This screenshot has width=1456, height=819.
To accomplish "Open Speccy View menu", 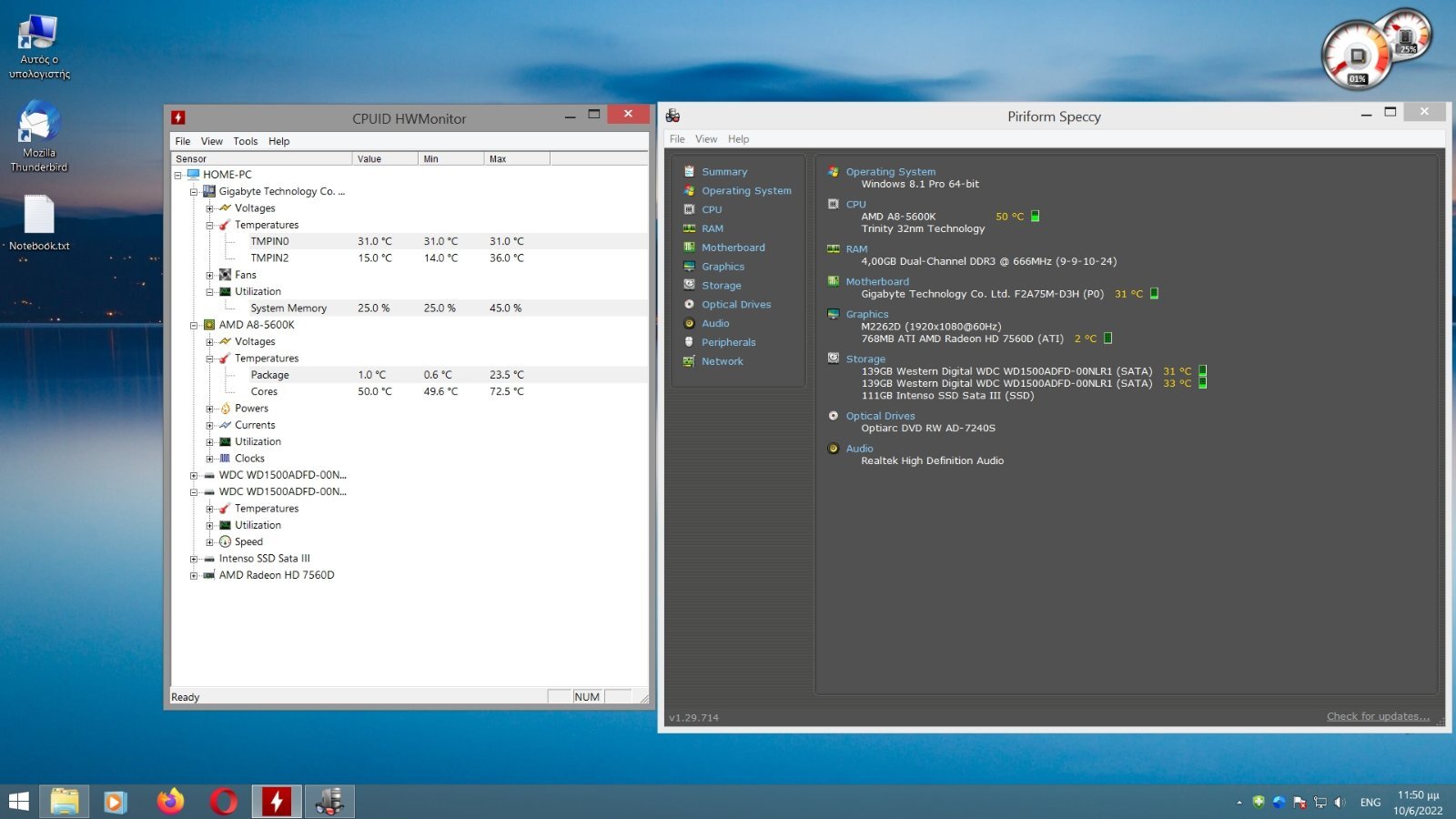I will [706, 139].
